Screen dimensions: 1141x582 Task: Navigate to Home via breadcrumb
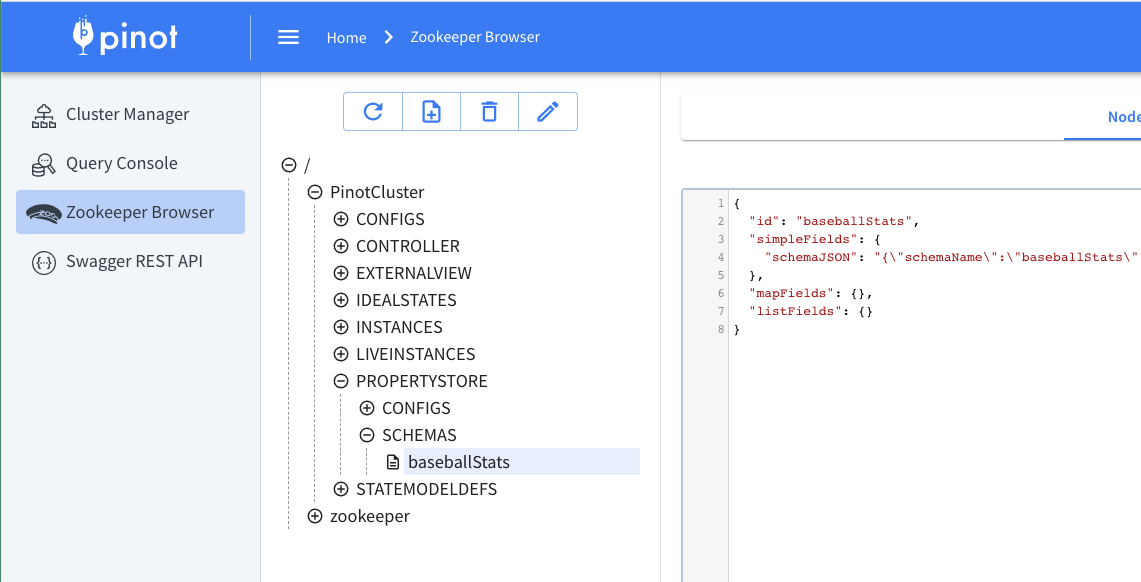click(346, 37)
